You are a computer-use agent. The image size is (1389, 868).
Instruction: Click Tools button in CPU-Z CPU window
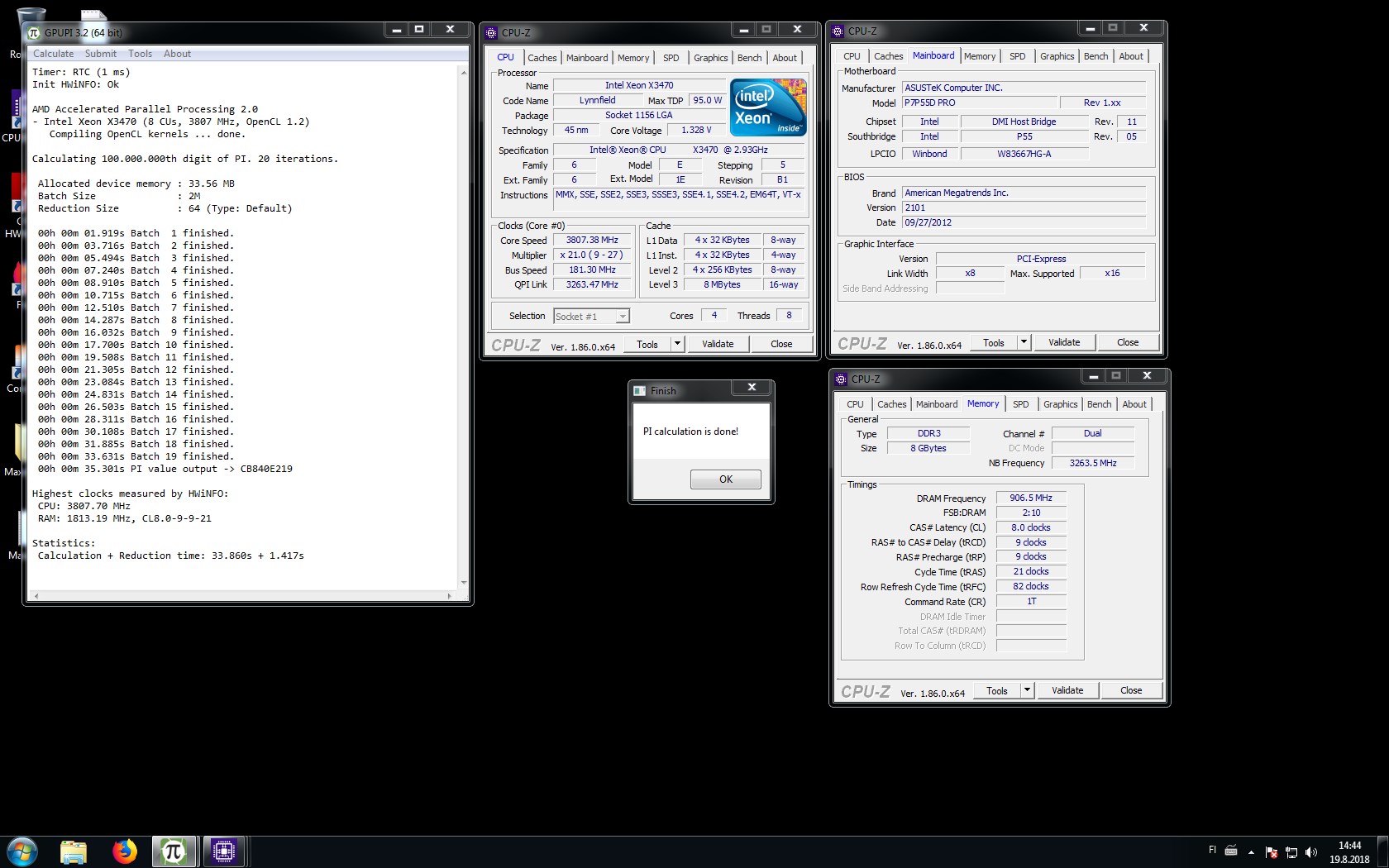point(647,344)
